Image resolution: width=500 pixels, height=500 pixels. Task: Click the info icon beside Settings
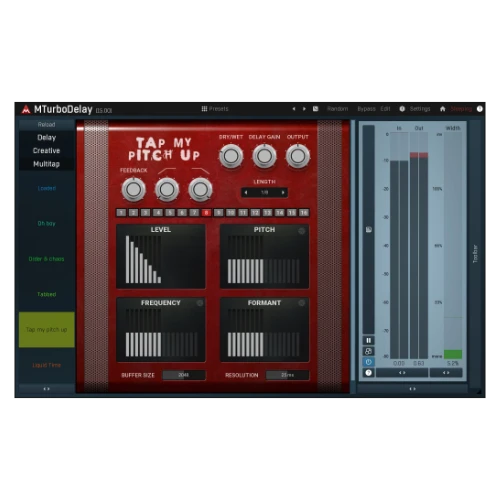402,109
